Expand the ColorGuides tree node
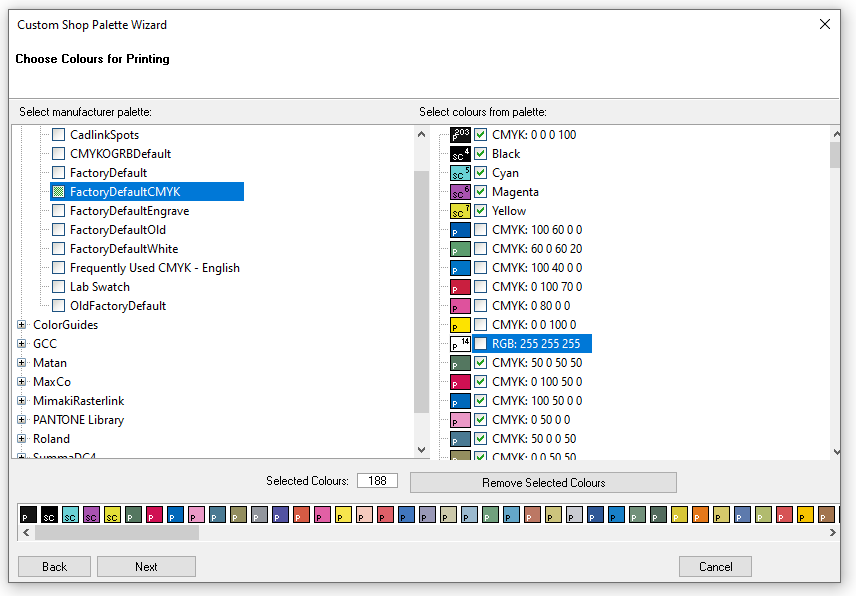856x596 pixels. [x=21, y=325]
